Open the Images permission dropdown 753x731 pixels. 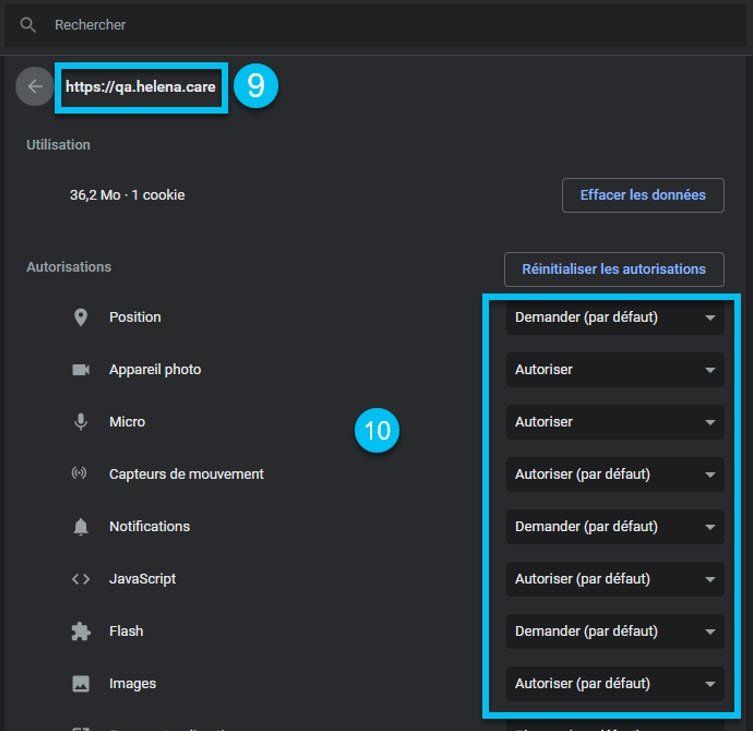(x=615, y=684)
